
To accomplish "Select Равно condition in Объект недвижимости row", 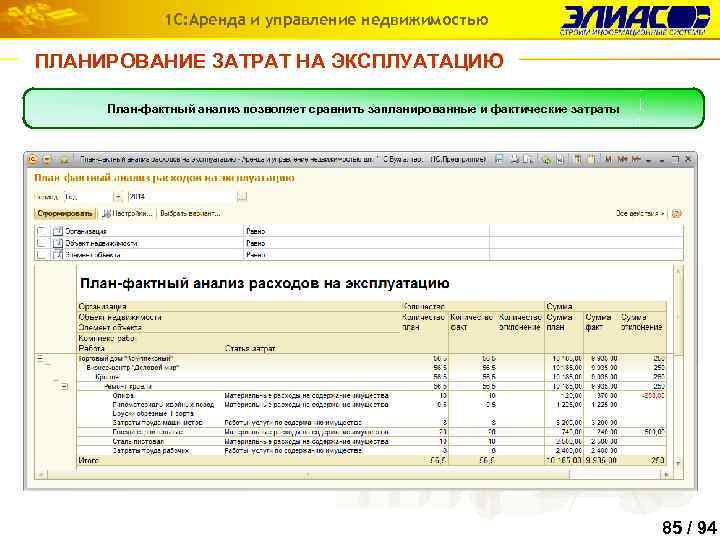I will click(366, 243).
